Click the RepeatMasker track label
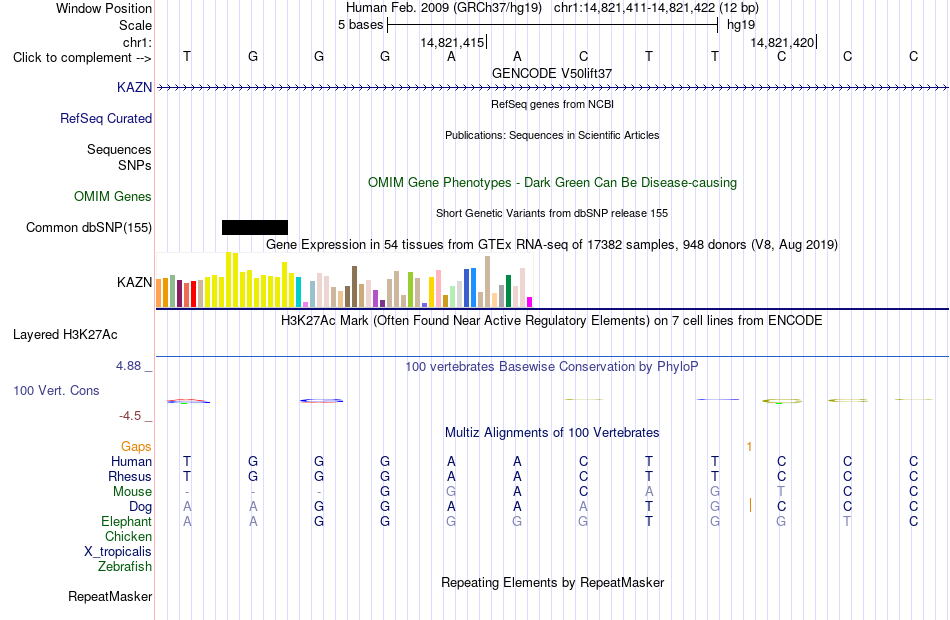Viewport: 950px width, 620px height. click(110, 596)
